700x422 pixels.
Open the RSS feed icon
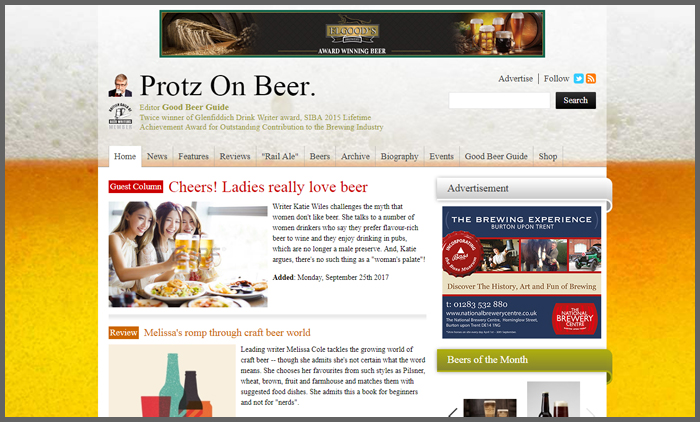pos(591,79)
